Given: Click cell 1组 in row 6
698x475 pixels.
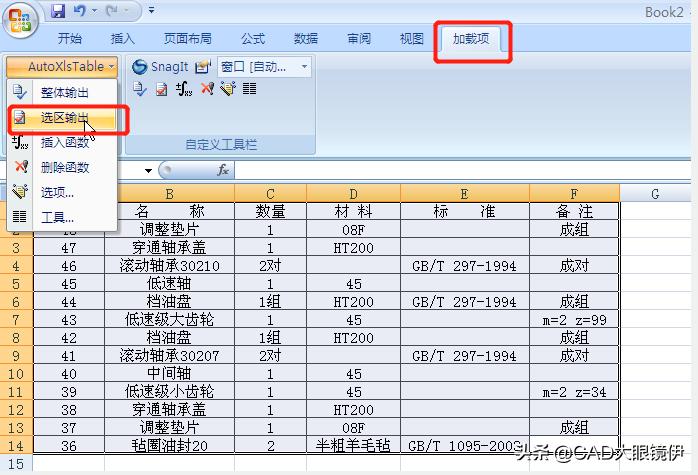Looking at the screenshot, I should point(270,302).
